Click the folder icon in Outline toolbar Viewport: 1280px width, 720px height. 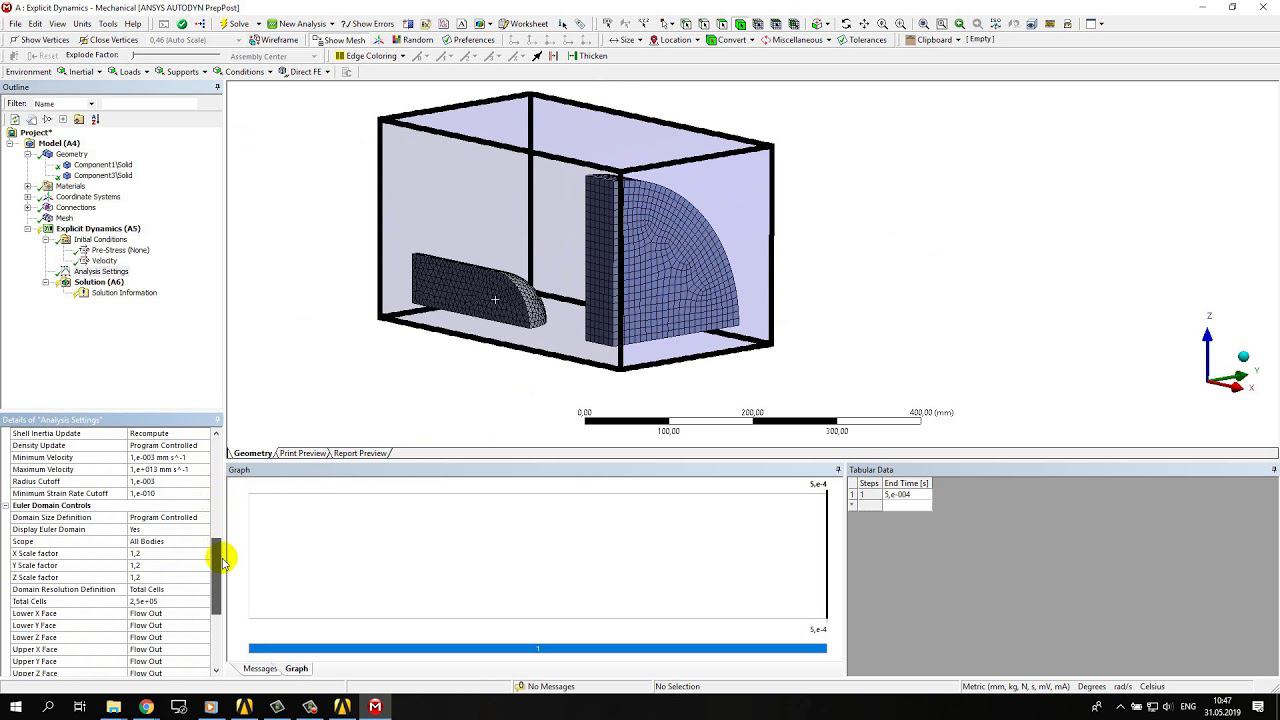point(79,119)
